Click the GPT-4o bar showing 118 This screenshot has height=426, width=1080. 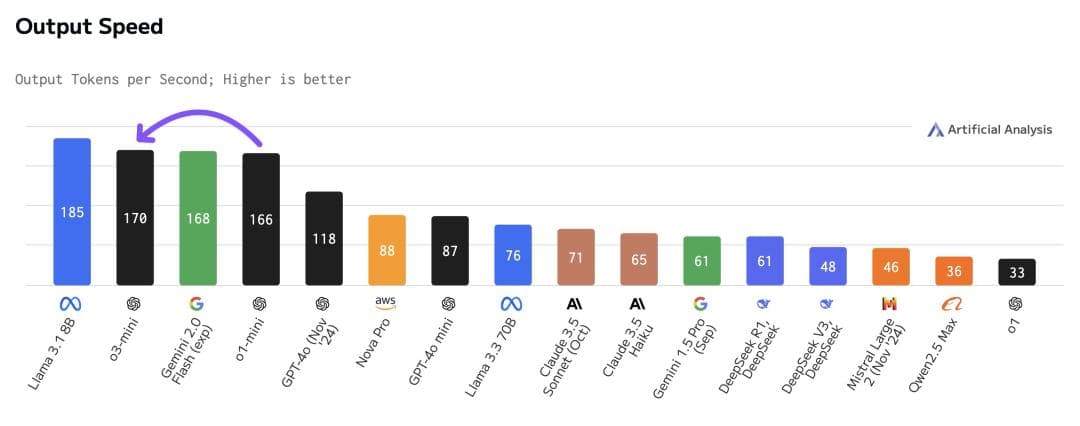[x=324, y=238]
